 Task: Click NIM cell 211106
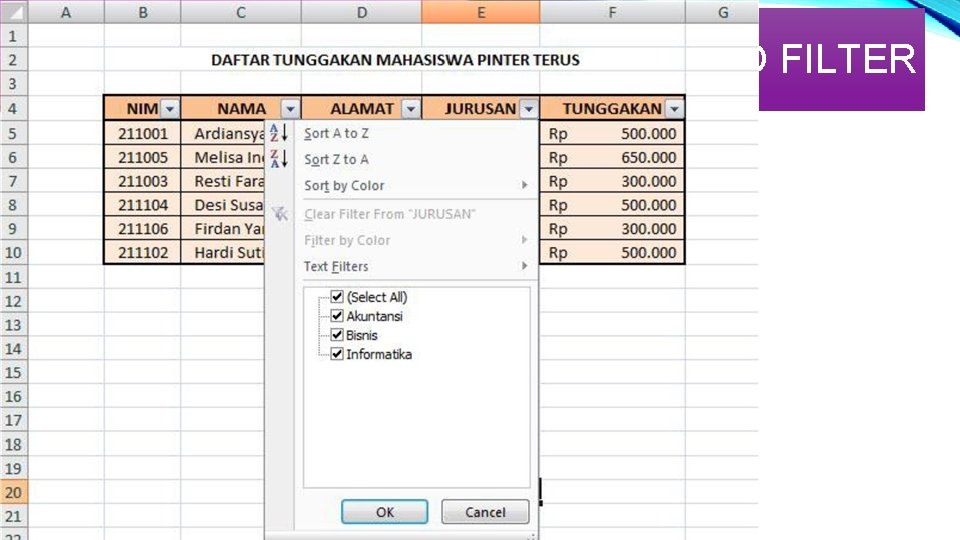(143, 229)
